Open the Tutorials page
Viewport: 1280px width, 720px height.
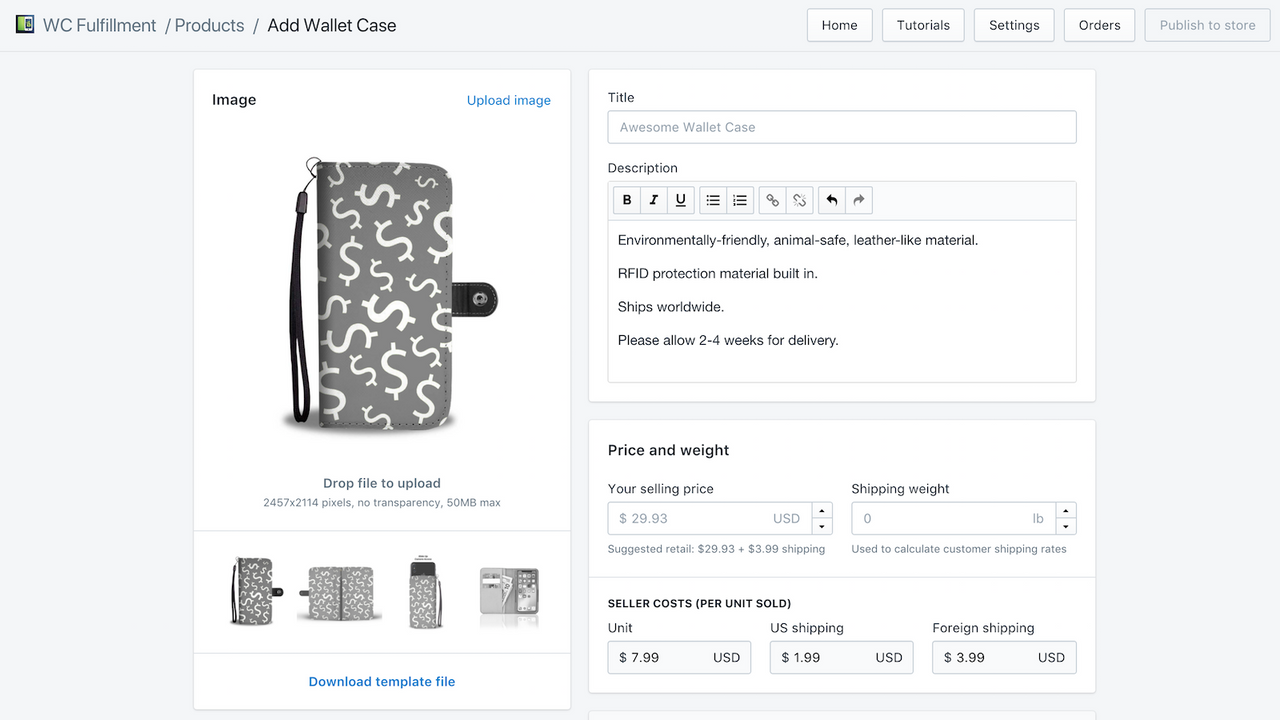coord(923,25)
